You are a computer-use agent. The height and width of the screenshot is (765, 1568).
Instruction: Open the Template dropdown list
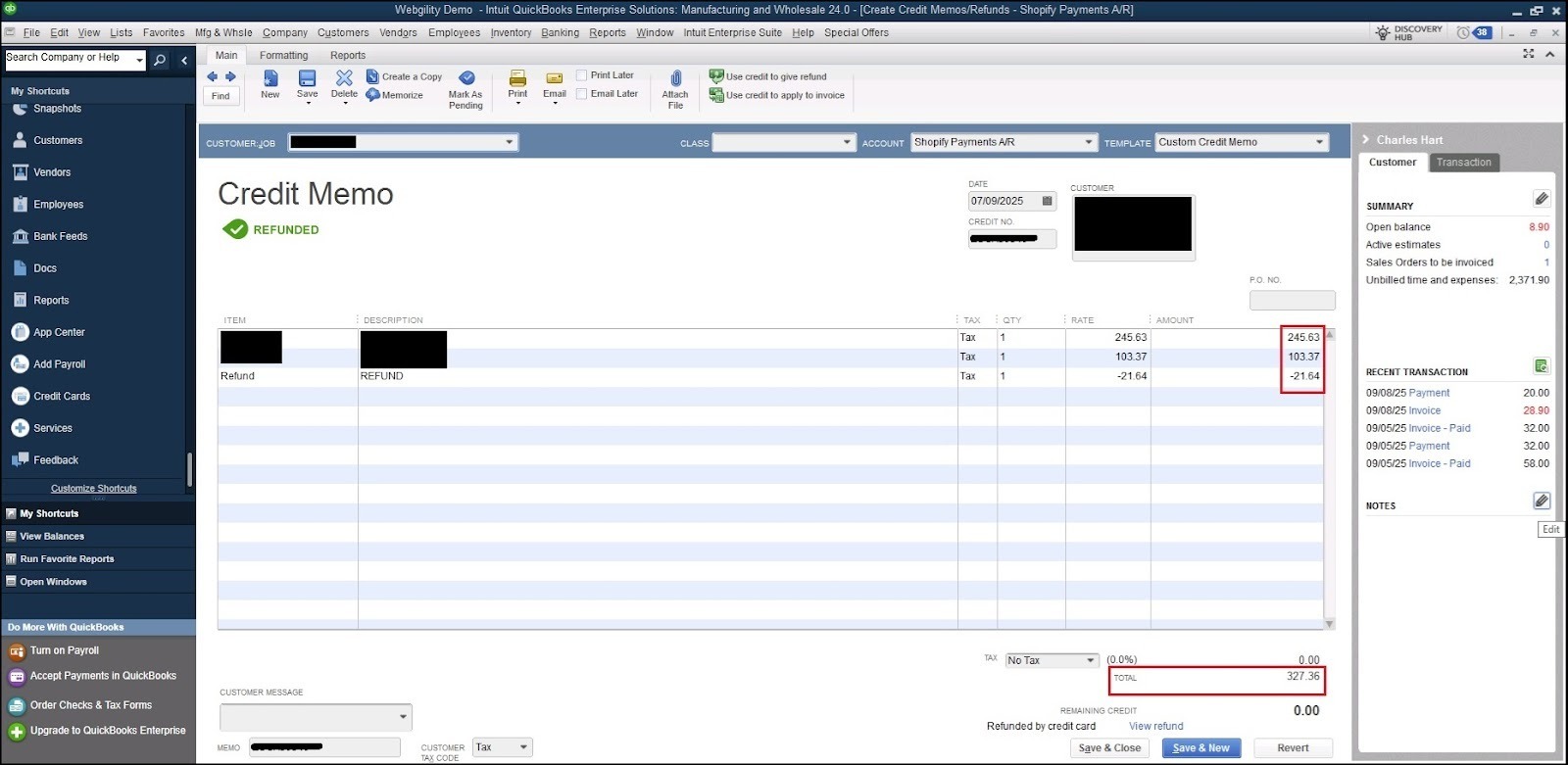pyautogui.click(x=1319, y=142)
